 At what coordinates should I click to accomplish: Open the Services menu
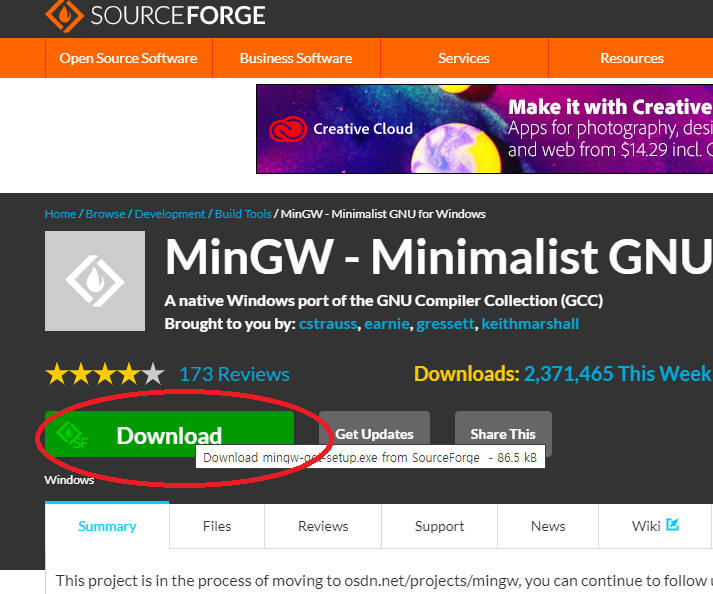point(464,58)
